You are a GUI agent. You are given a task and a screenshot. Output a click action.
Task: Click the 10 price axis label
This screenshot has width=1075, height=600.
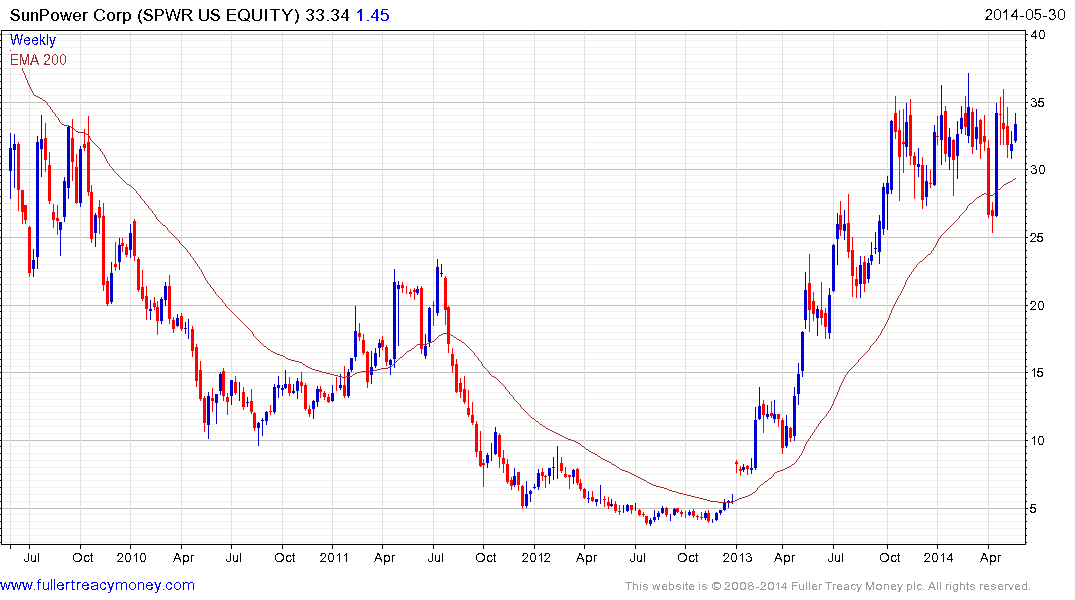point(1038,441)
